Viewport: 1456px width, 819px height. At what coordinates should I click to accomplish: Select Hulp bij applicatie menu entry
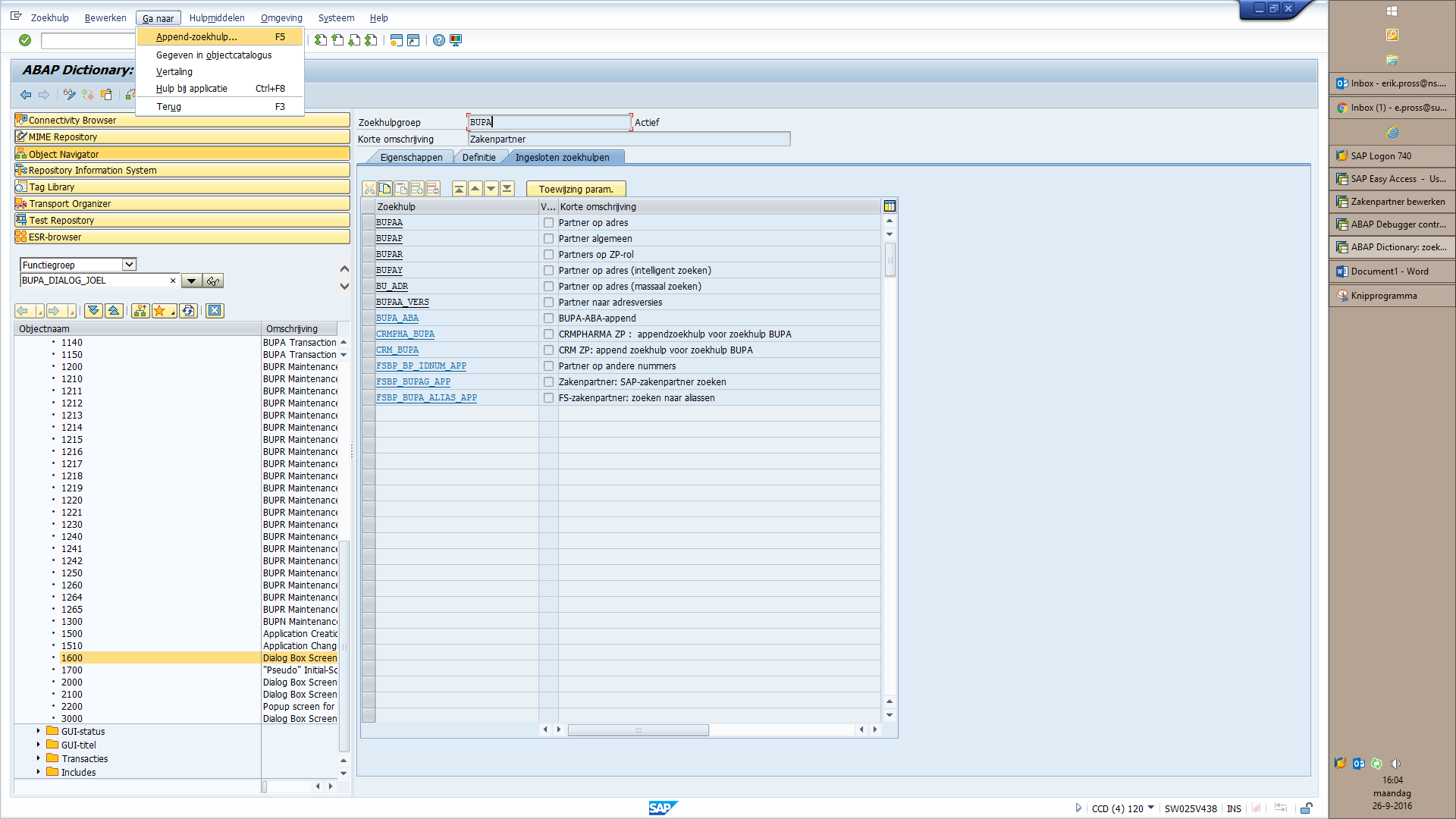[x=220, y=89]
